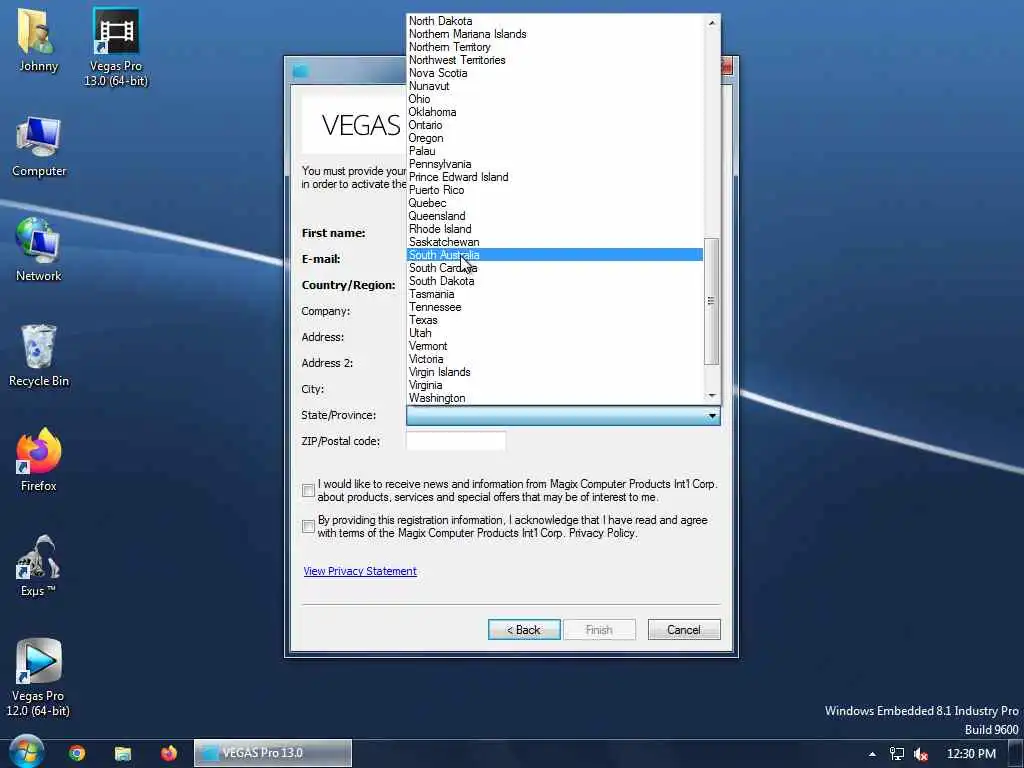Select Virgin Islands from the list
1024x768 pixels.
coord(554,372)
